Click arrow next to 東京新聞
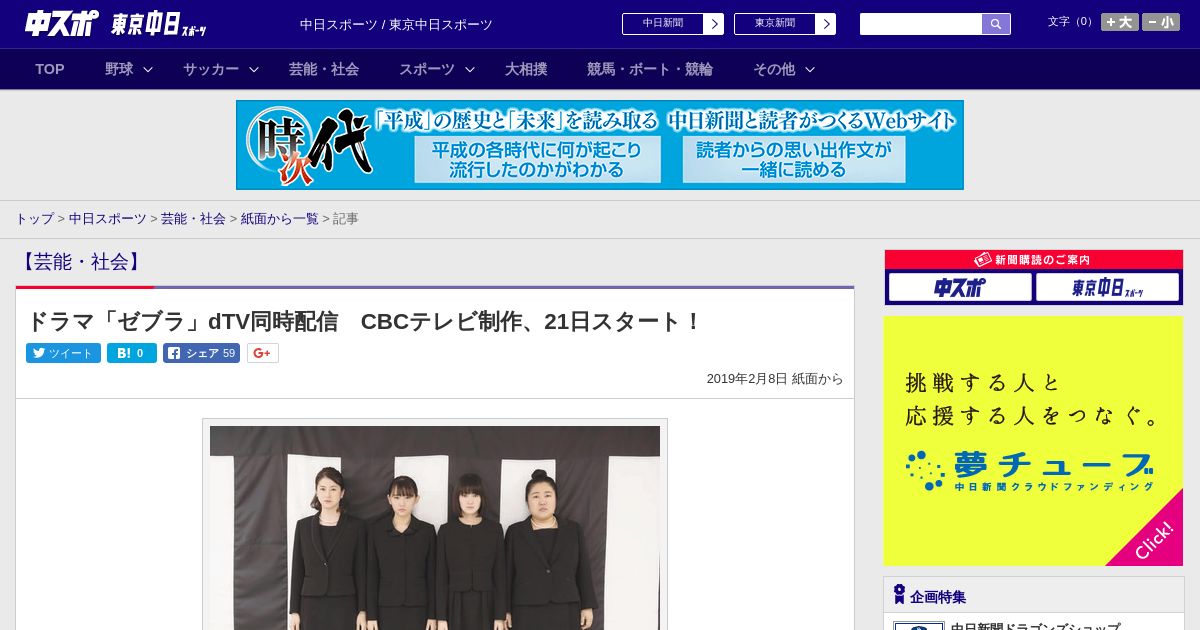This screenshot has width=1200, height=630. point(825,24)
